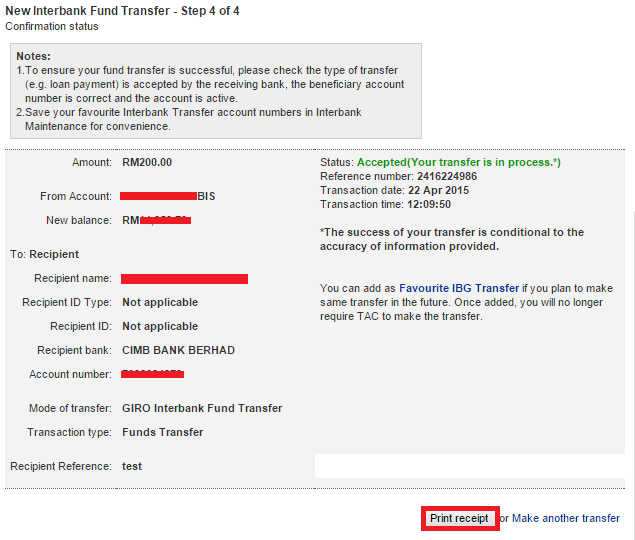
Task: Click the transfer accuracy disclaimer text
Action: click(452, 239)
